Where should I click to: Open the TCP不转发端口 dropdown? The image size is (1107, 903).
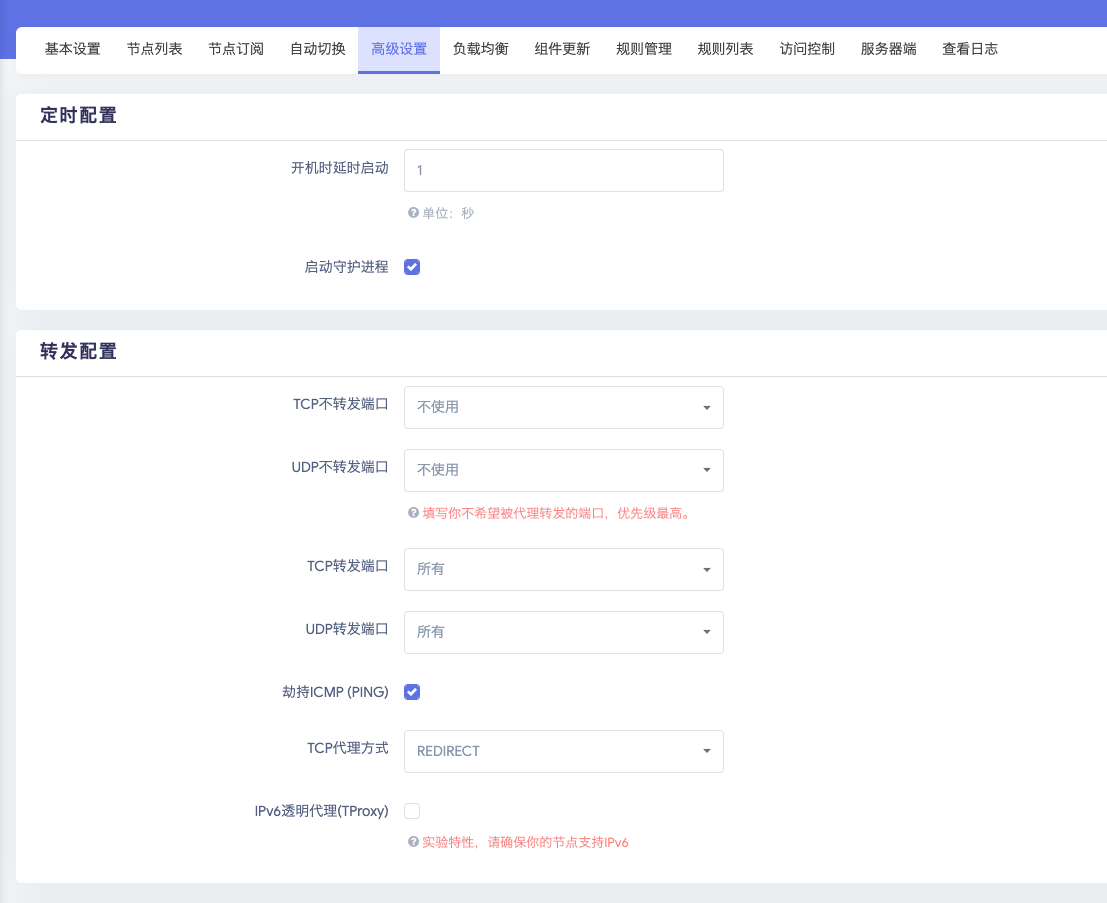(x=563, y=407)
